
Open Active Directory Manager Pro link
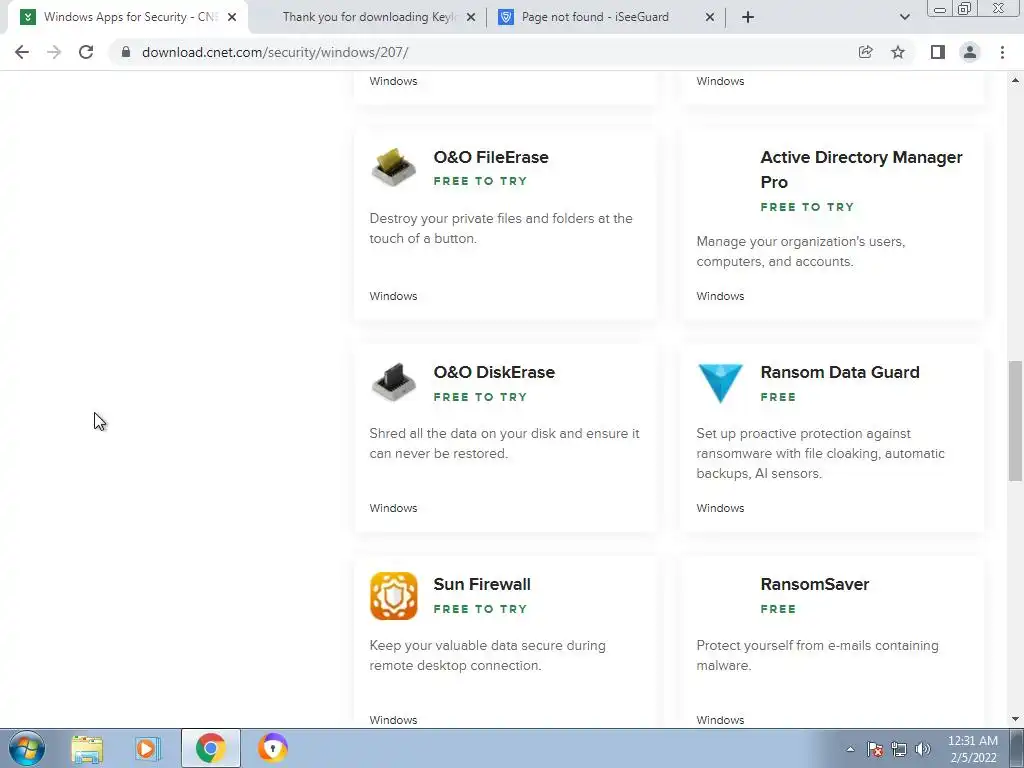pos(861,170)
